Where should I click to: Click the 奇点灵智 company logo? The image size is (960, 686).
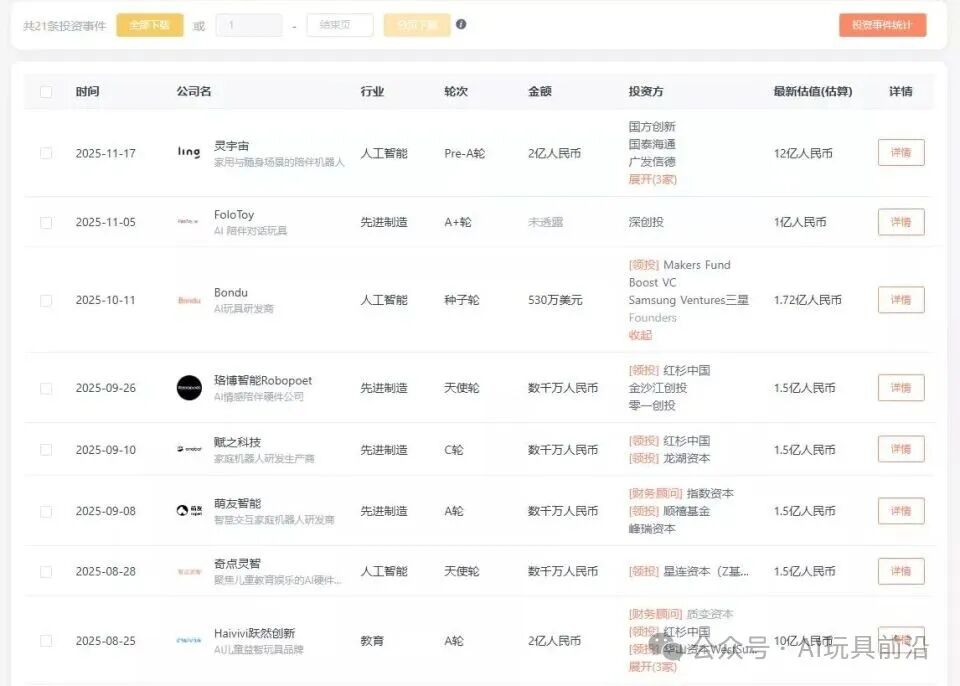pyautogui.click(x=189, y=571)
